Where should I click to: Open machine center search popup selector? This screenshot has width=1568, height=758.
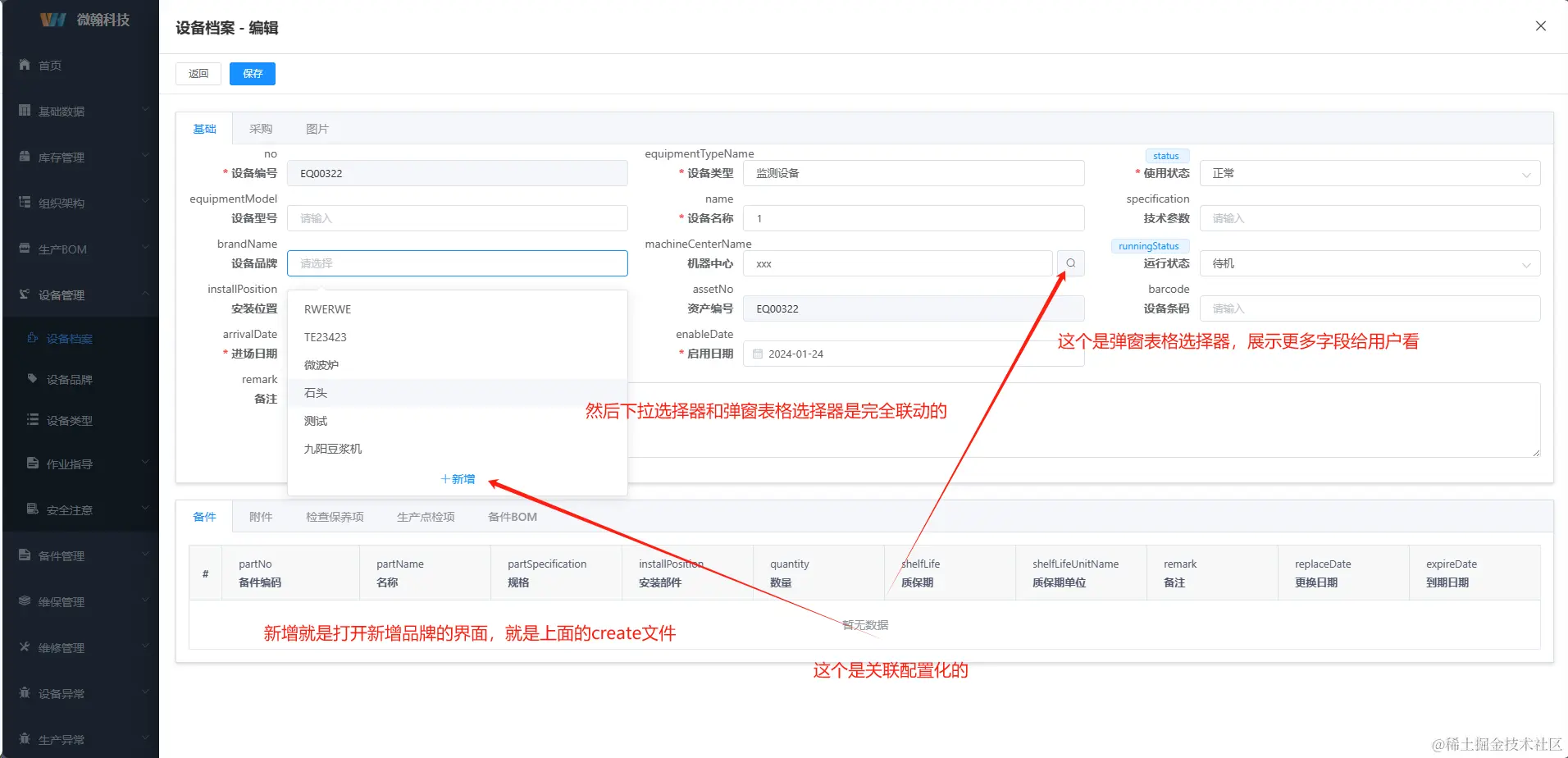1070,263
